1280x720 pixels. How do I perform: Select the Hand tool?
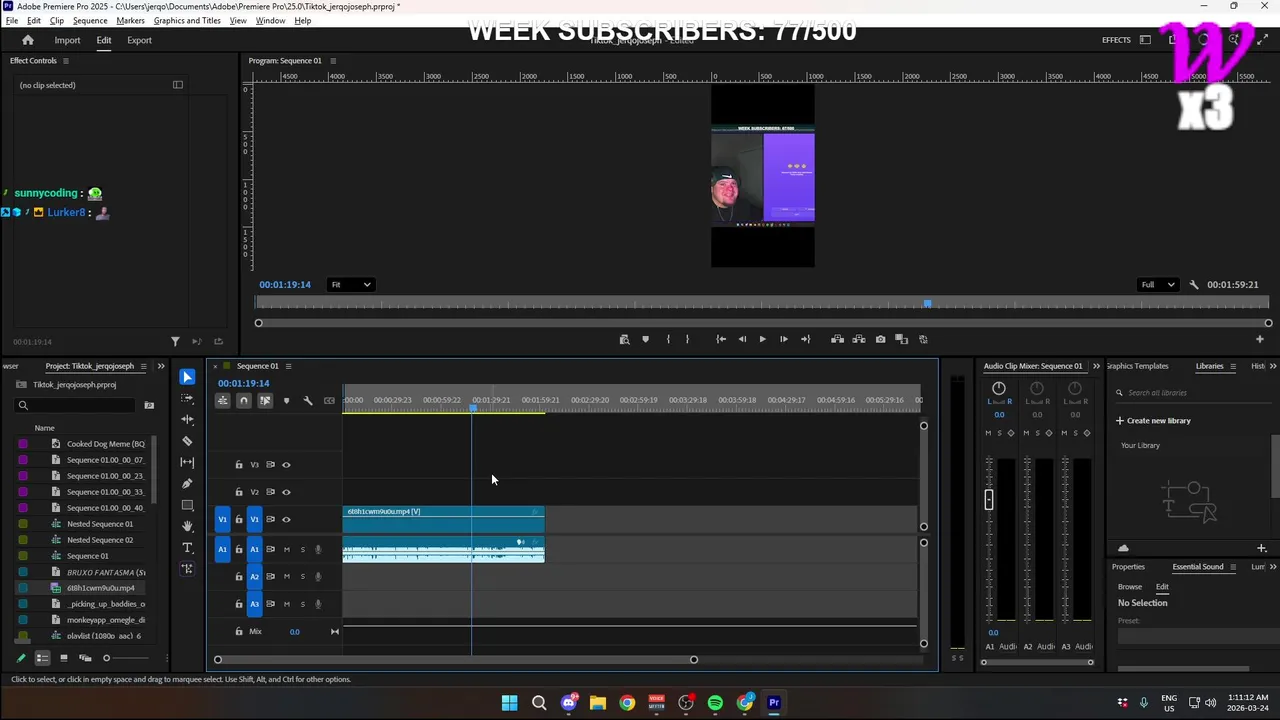[187, 526]
